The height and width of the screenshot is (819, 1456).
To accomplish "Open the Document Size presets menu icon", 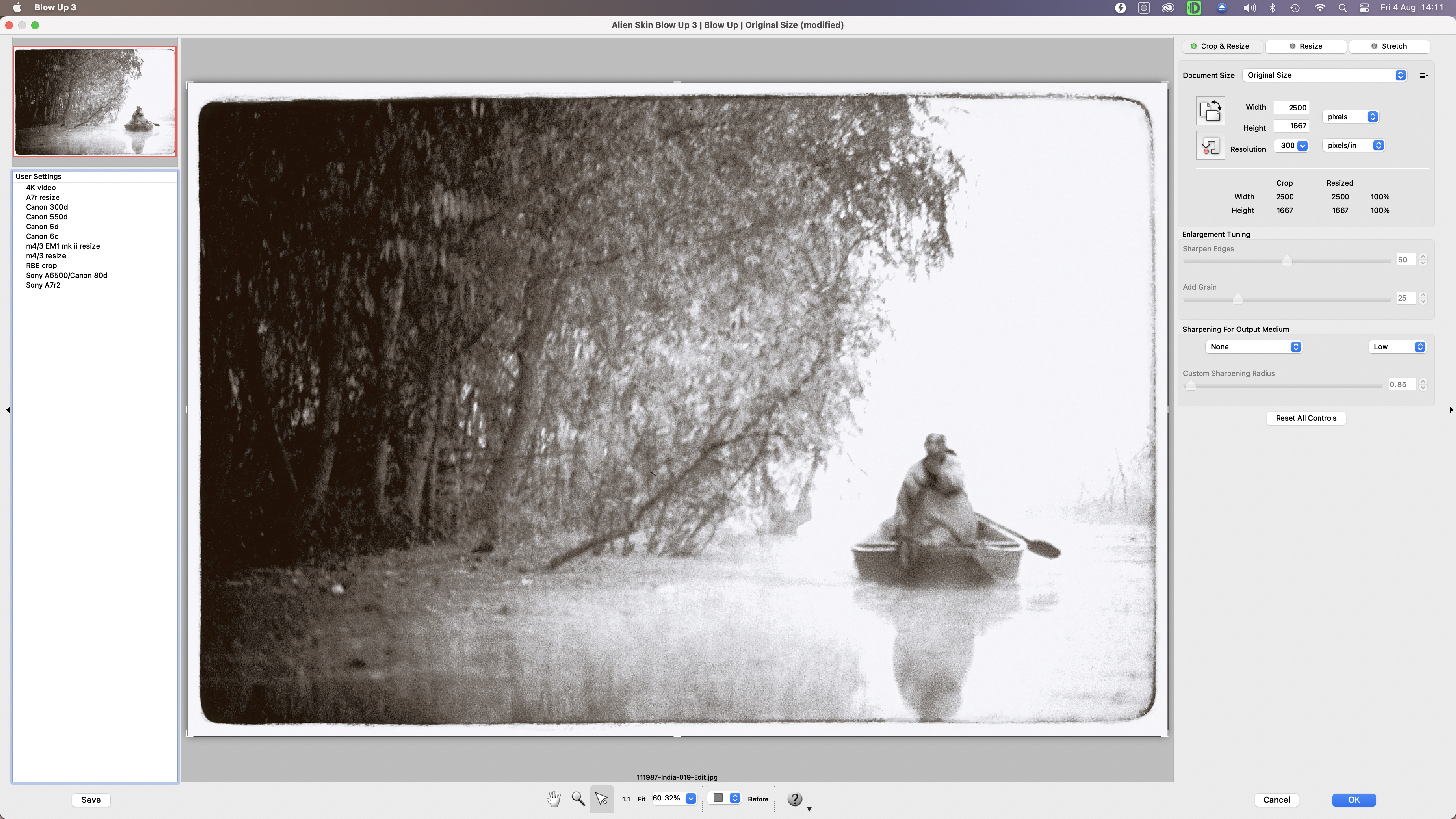I will click(x=1423, y=76).
